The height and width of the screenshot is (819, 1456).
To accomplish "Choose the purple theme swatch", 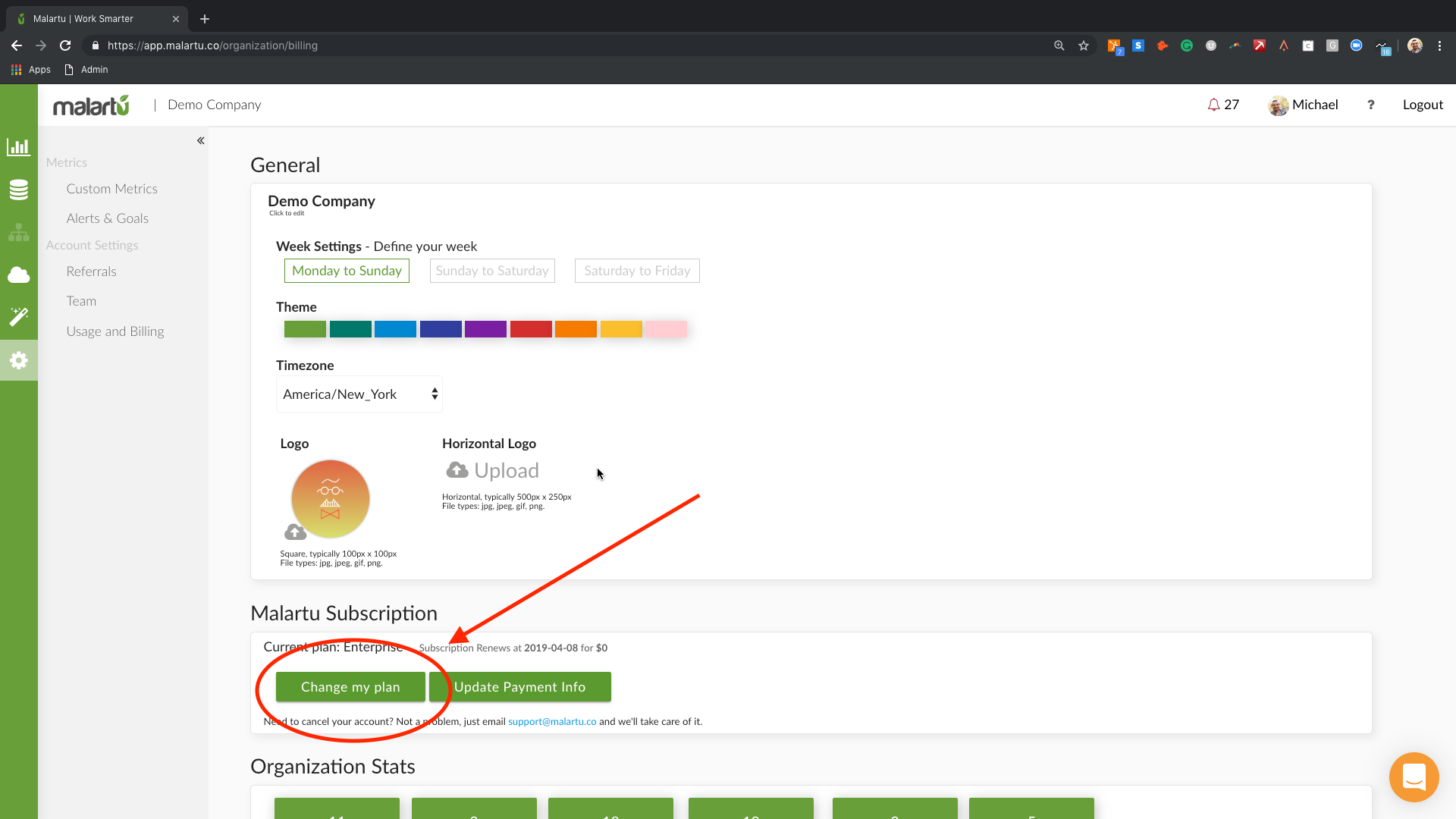I will [485, 329].
